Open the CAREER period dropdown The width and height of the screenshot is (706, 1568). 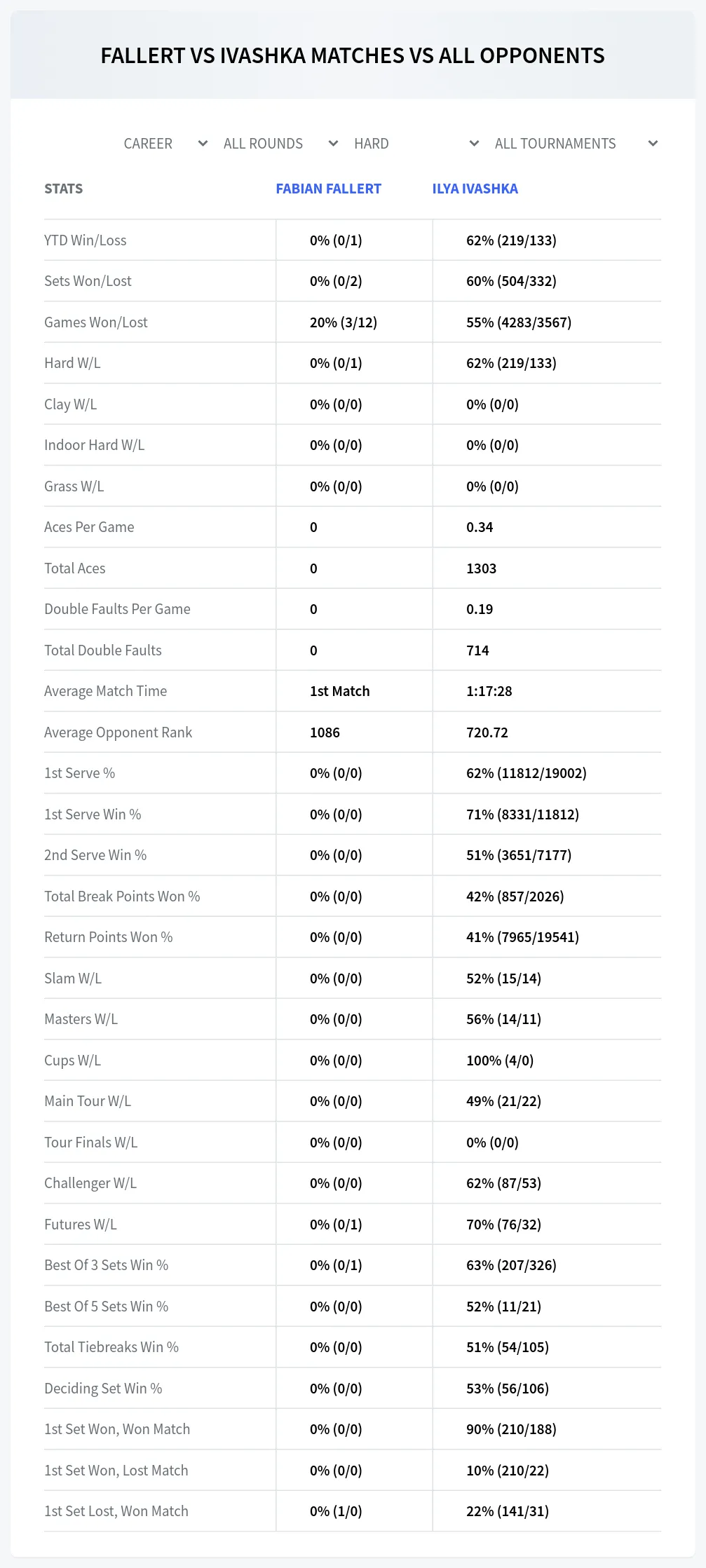[165, 144]
